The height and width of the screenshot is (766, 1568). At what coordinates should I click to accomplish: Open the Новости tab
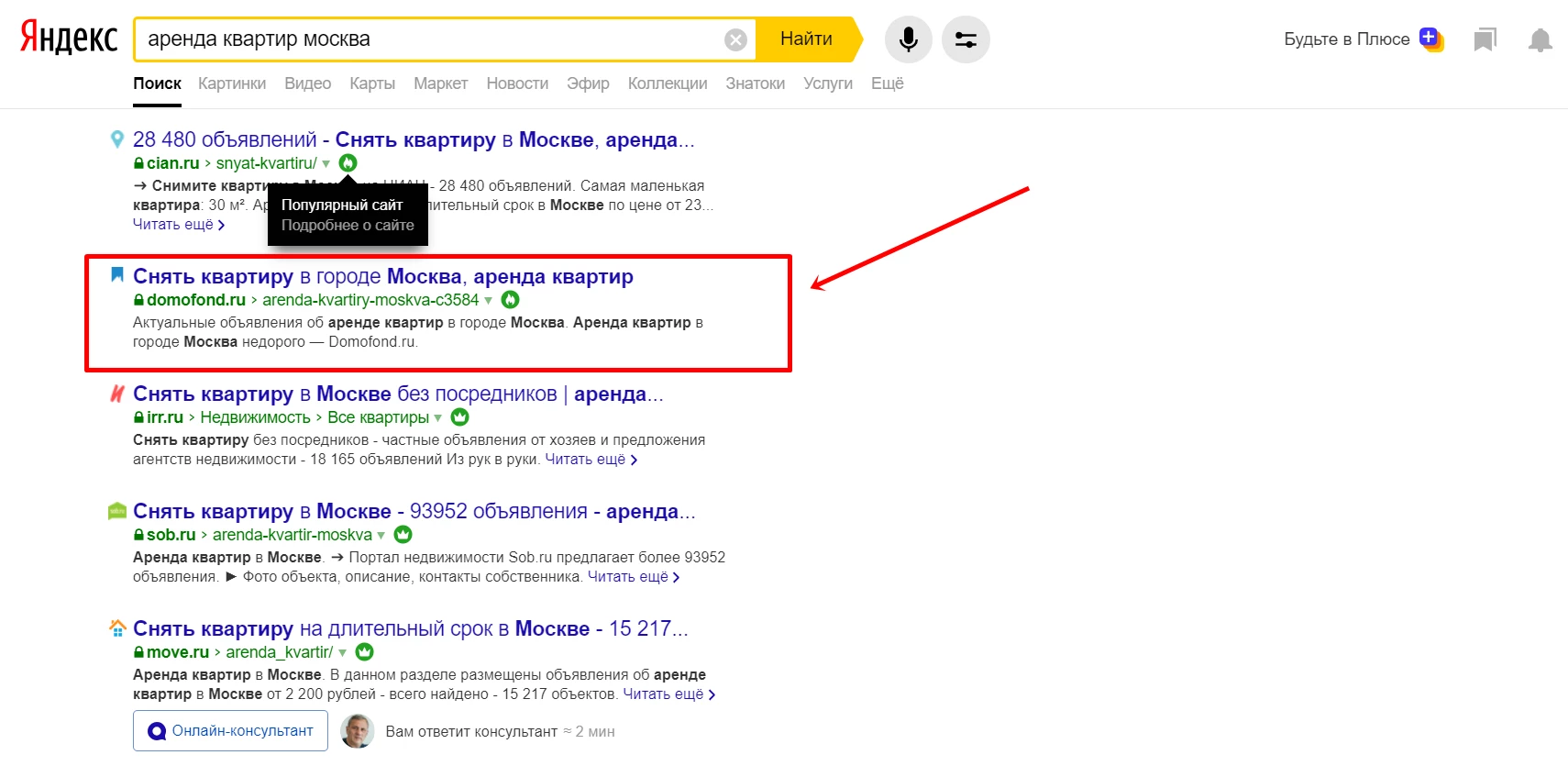point(517,83)
